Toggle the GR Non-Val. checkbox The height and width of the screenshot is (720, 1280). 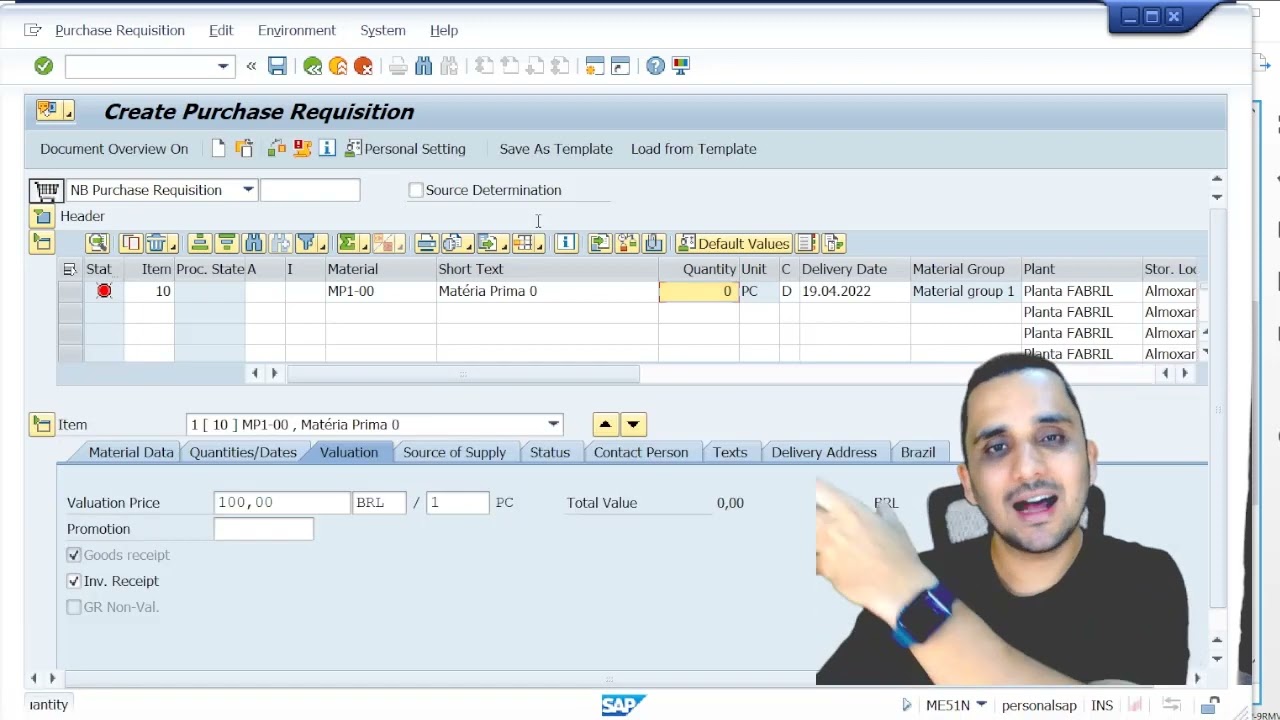point(74,607)
